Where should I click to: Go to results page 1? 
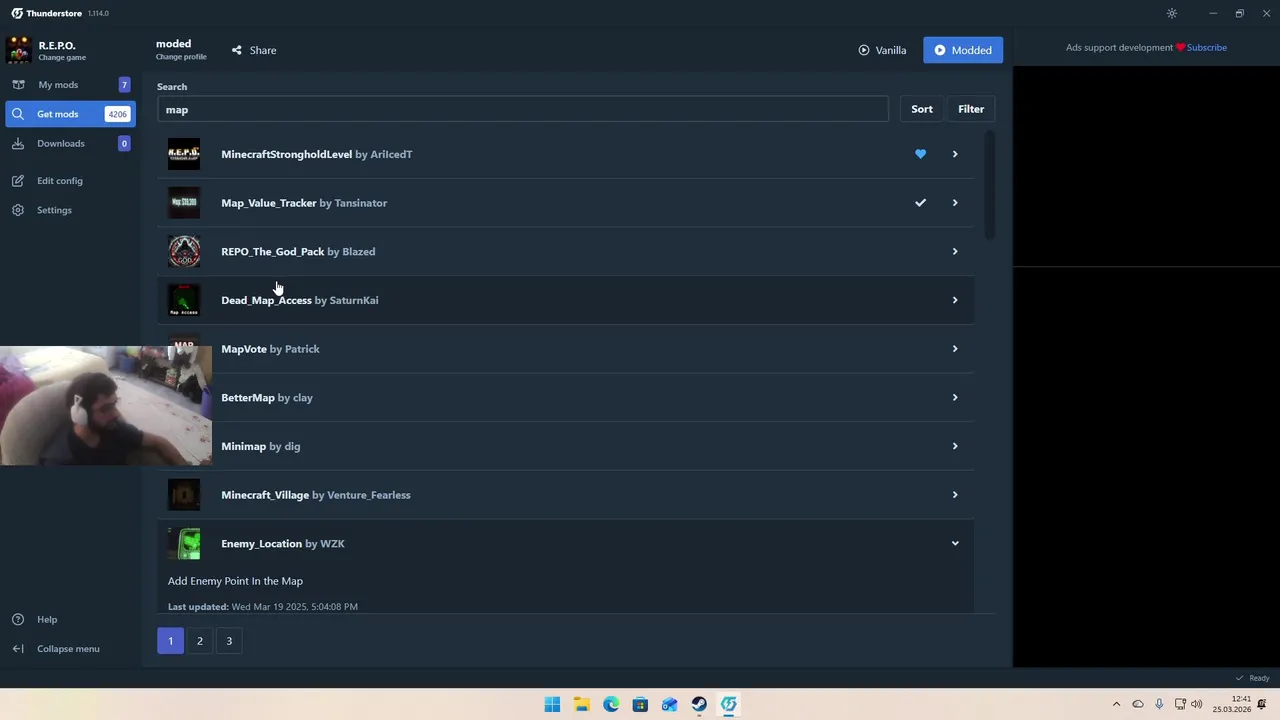click(170, 641)
